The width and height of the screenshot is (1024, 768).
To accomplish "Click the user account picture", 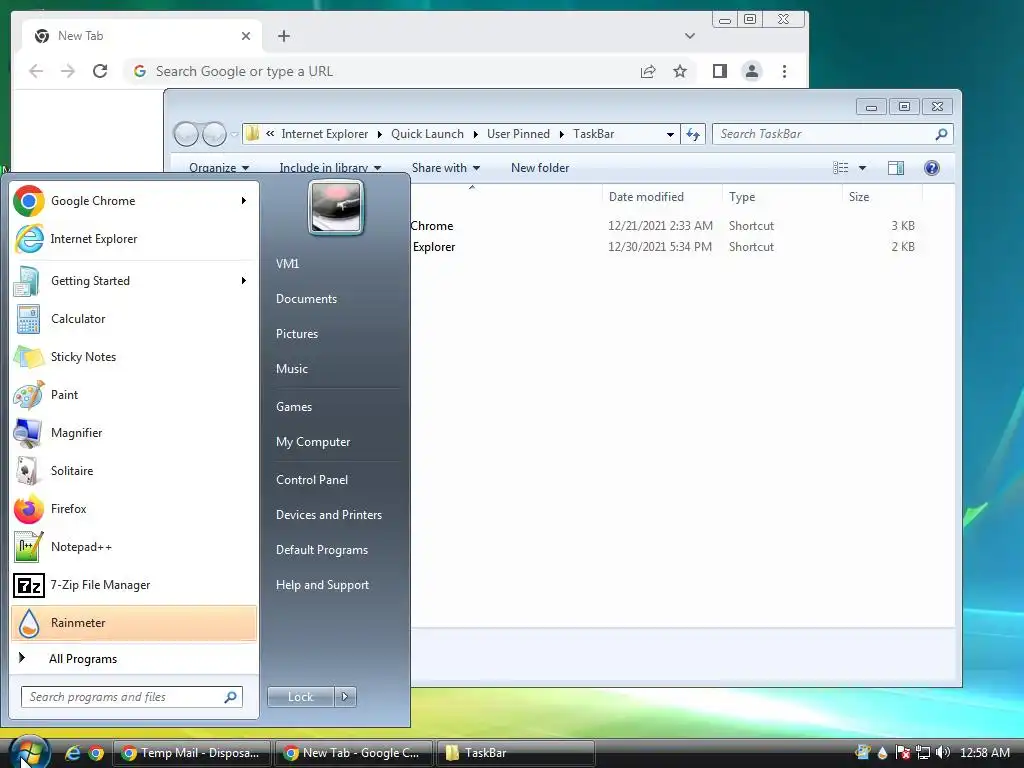I will (336, 208).
